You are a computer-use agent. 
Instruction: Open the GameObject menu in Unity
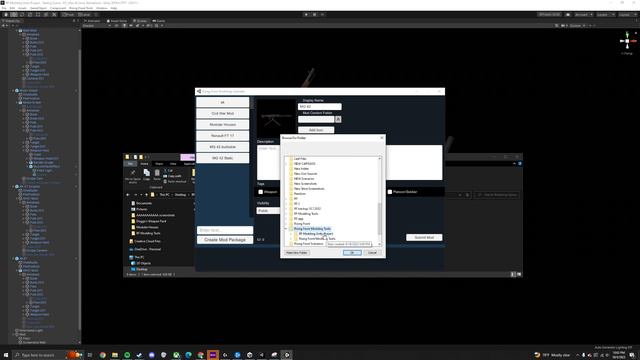click(38, 8)
